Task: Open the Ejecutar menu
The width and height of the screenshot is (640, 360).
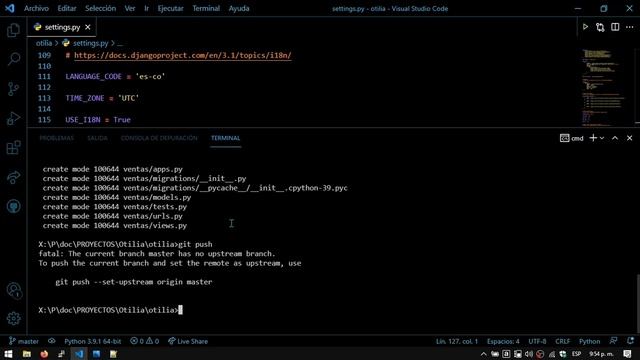Action: (x=171, y=8)
